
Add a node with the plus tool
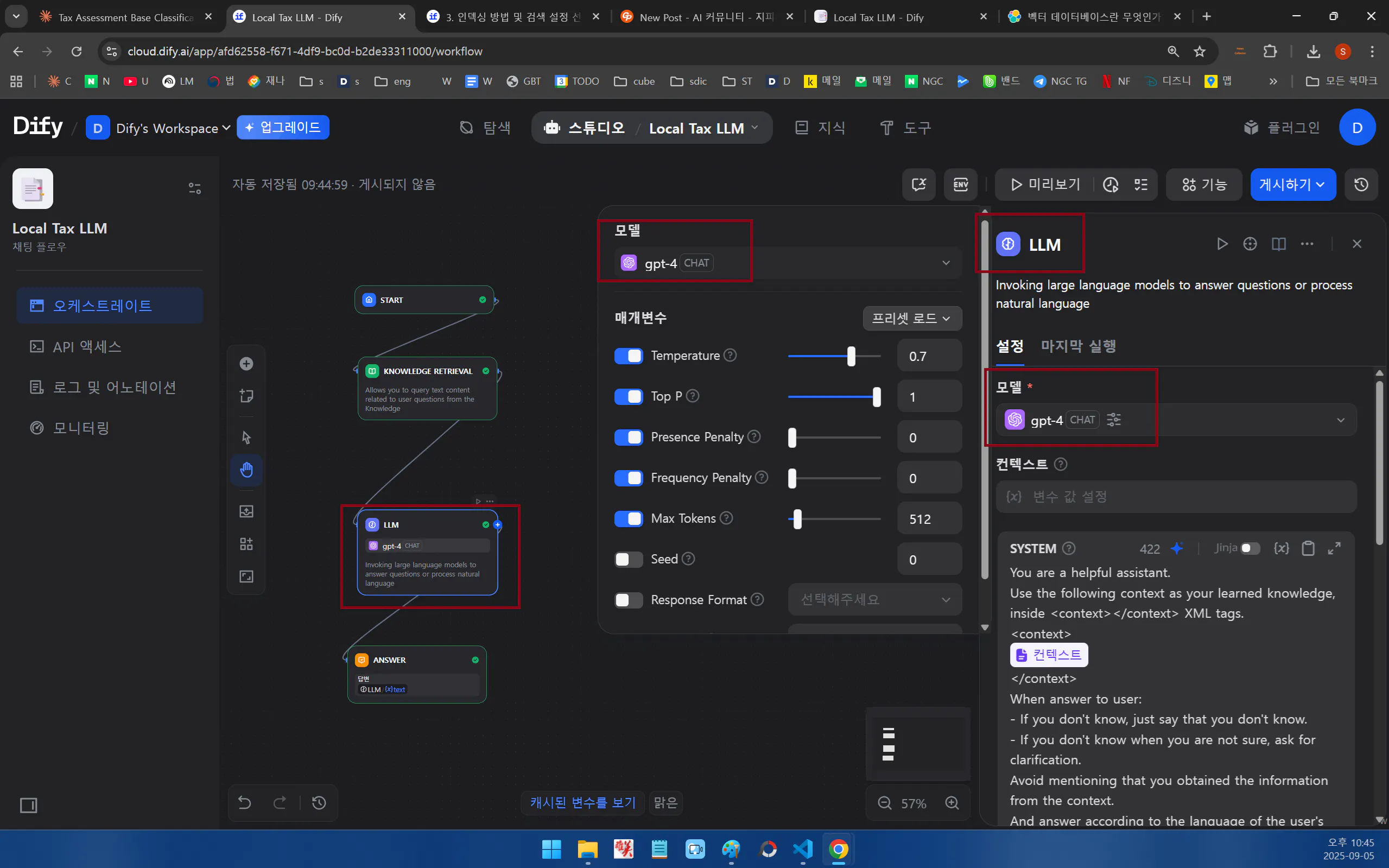tap(246, 363)
